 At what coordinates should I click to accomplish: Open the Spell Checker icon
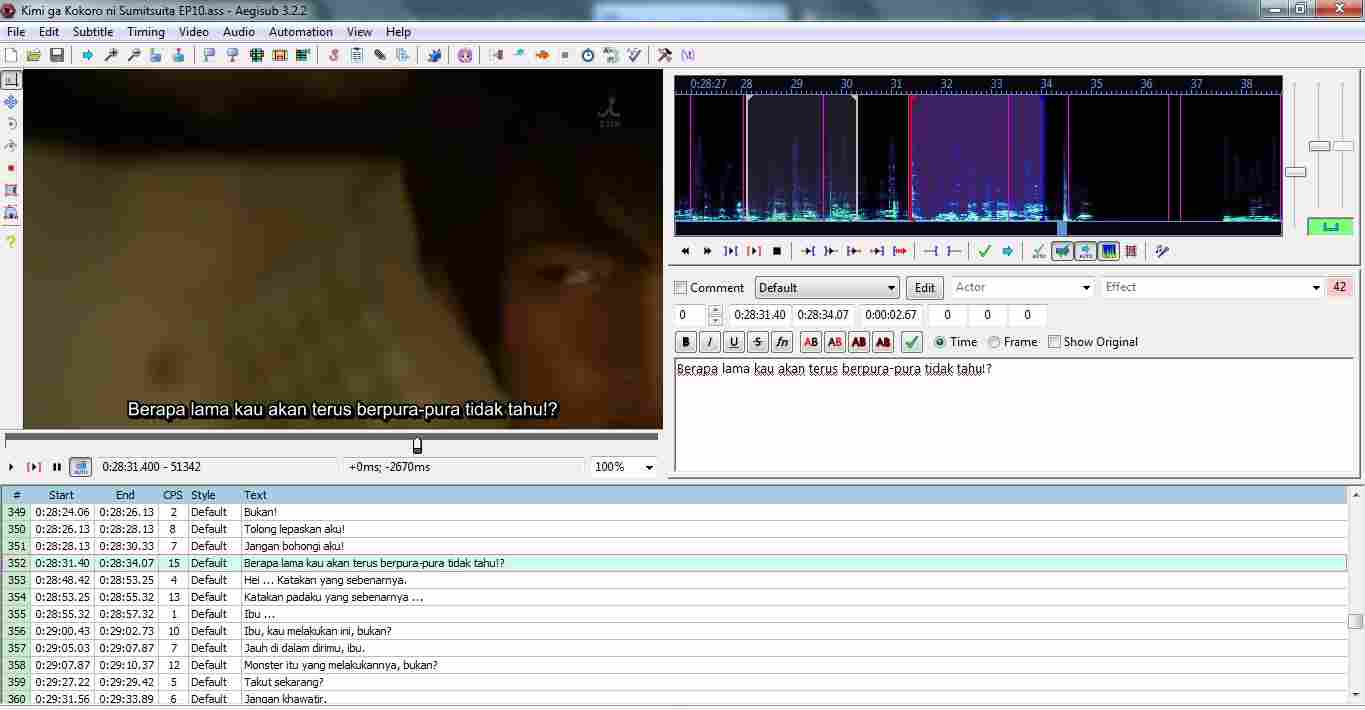[634, 55]
